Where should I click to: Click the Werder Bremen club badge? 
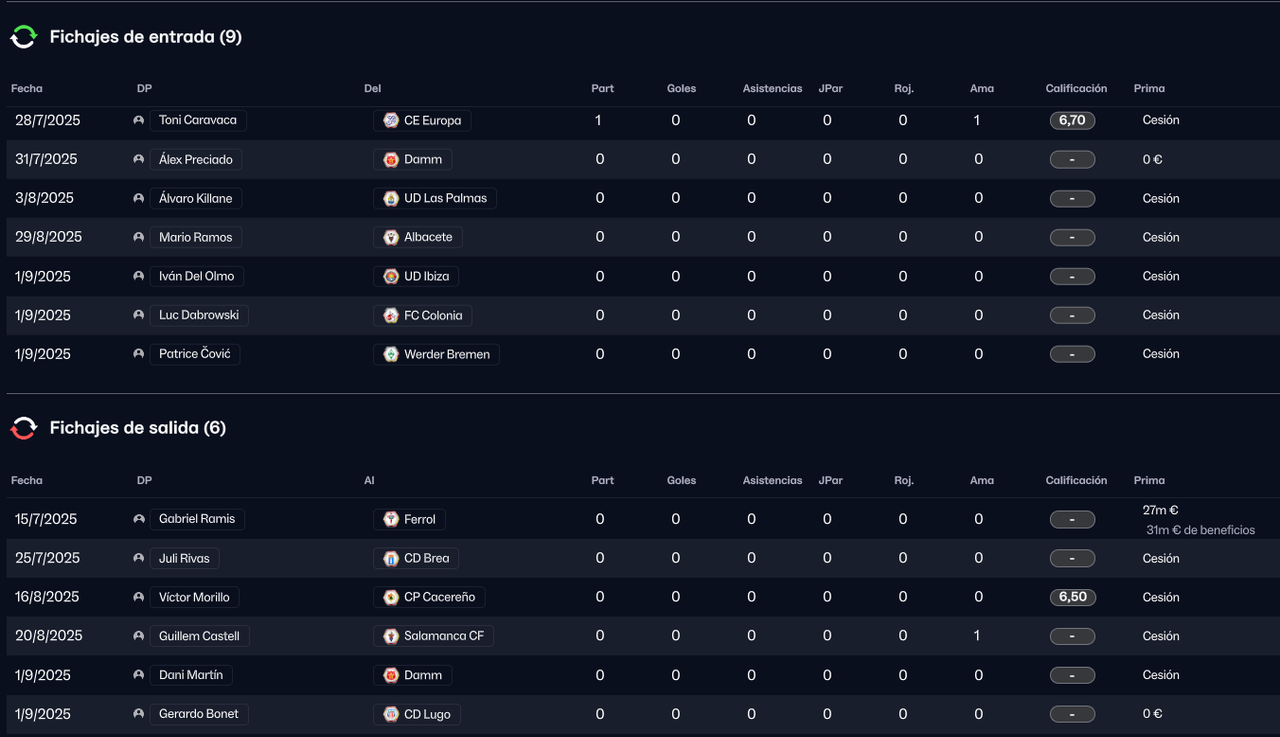(x=391, y=354)
